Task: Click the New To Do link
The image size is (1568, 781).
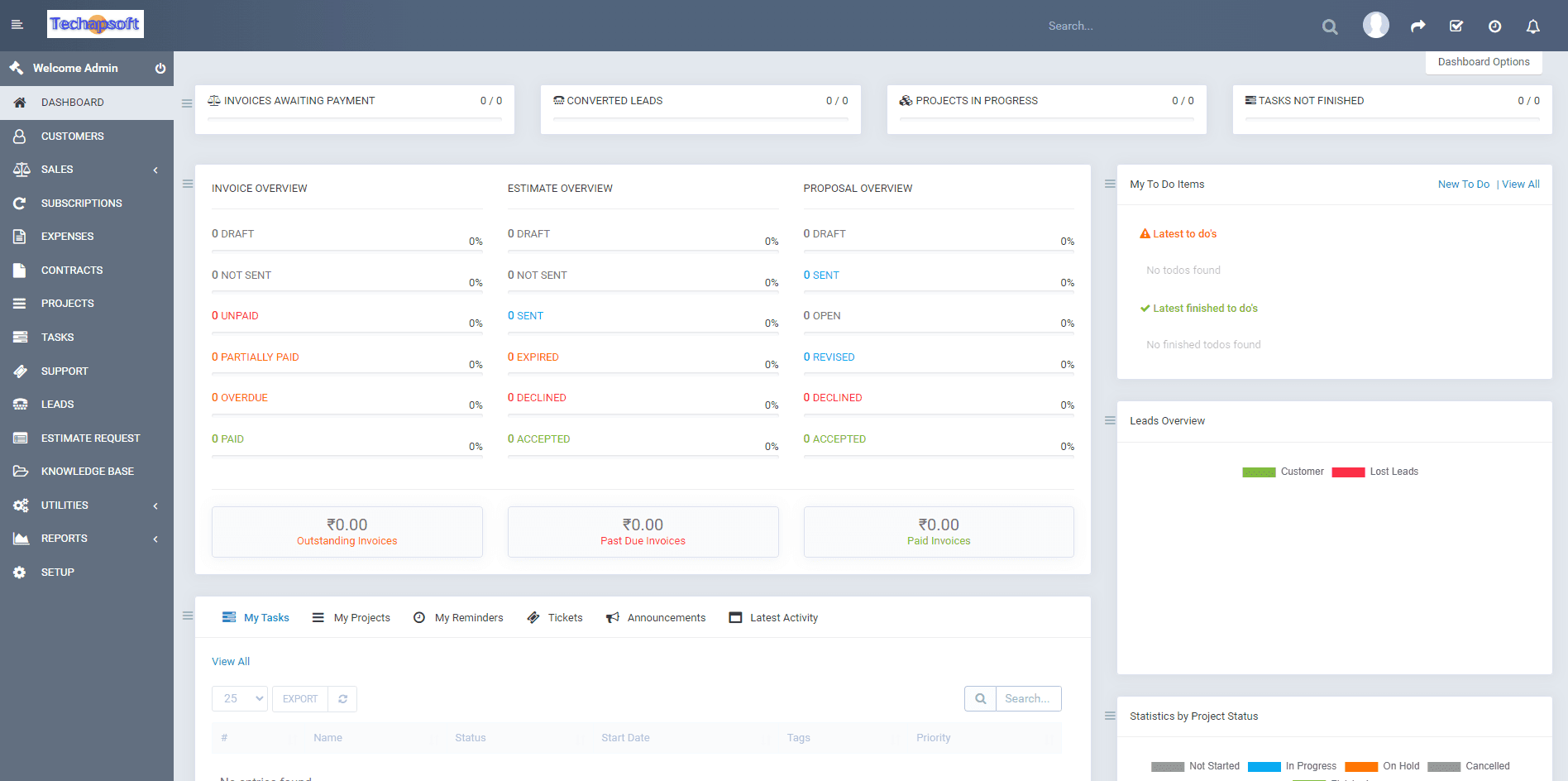Action: point(1463,184)
